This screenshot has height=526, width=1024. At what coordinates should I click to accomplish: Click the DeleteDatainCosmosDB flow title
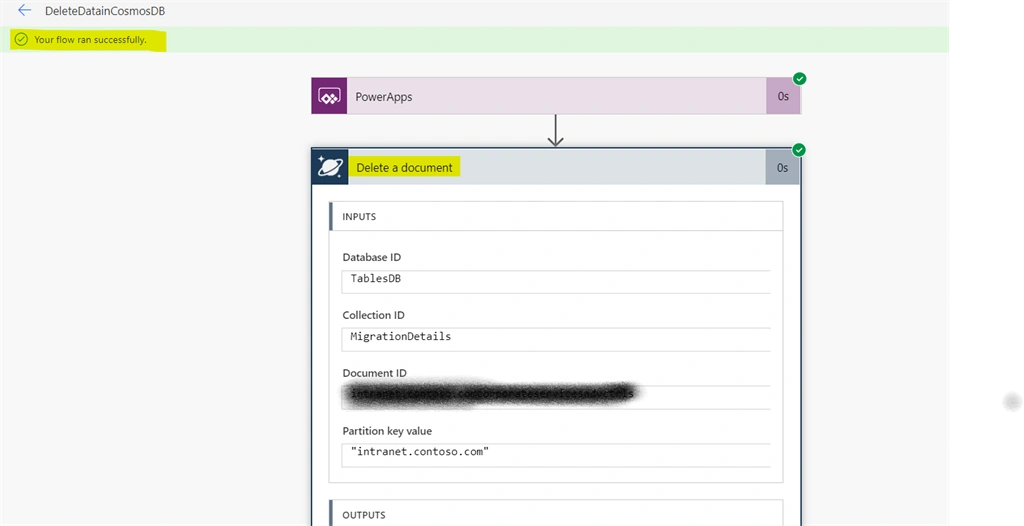[x=105, y=10]
